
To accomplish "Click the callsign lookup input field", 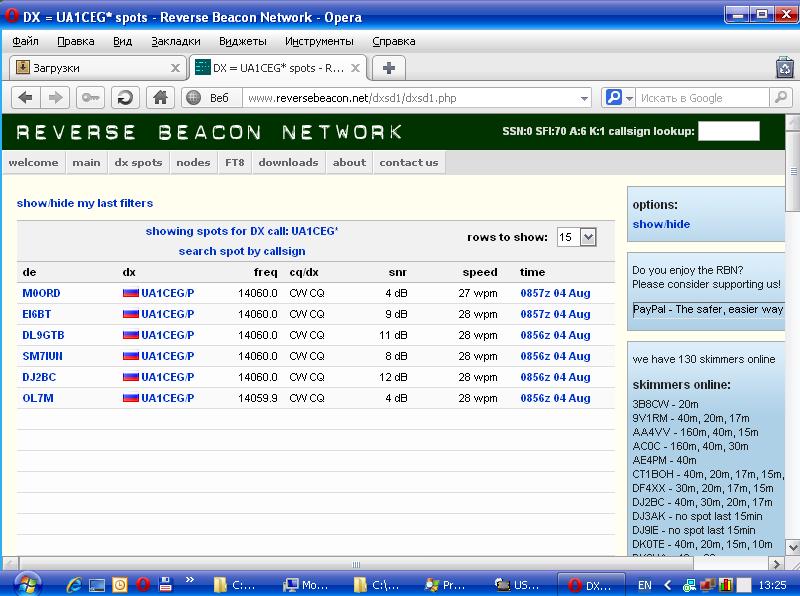I will click(x=729, y=131).
